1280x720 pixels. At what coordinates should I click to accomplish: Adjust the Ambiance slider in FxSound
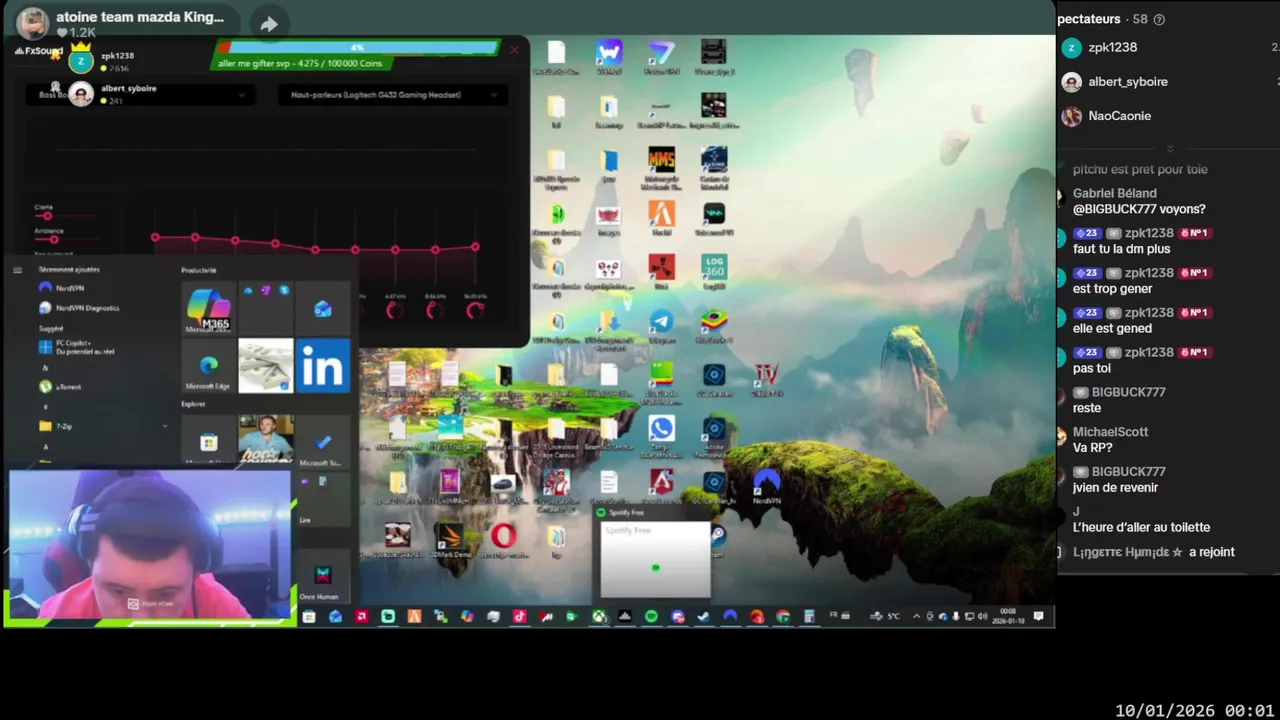53,239
